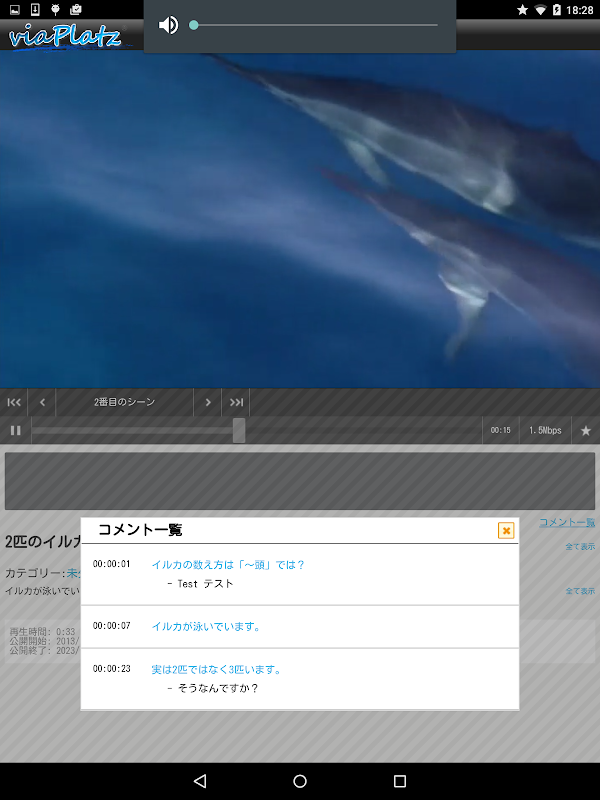Select the 00:00:23 comment timestamp
The width and height of the screenshot is (600, 800).
click(x=111, y=668)
